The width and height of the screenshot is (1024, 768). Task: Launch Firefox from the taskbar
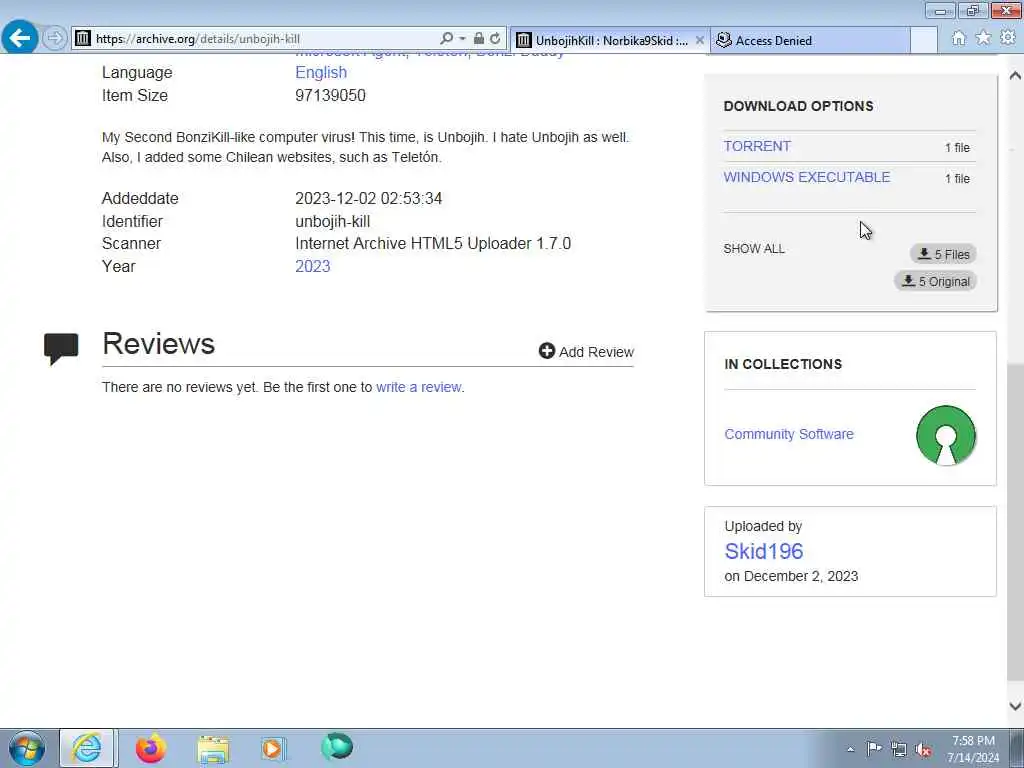(151, 748)
